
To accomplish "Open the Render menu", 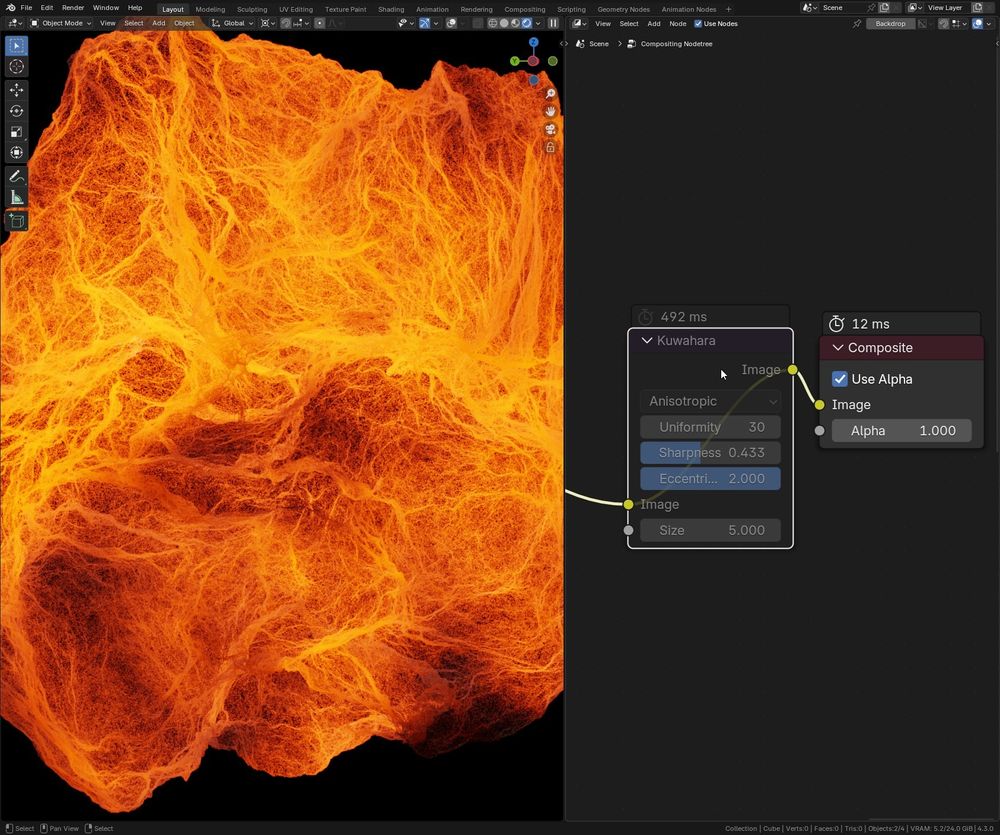I will pyautogui.click(x=73, y=8).
